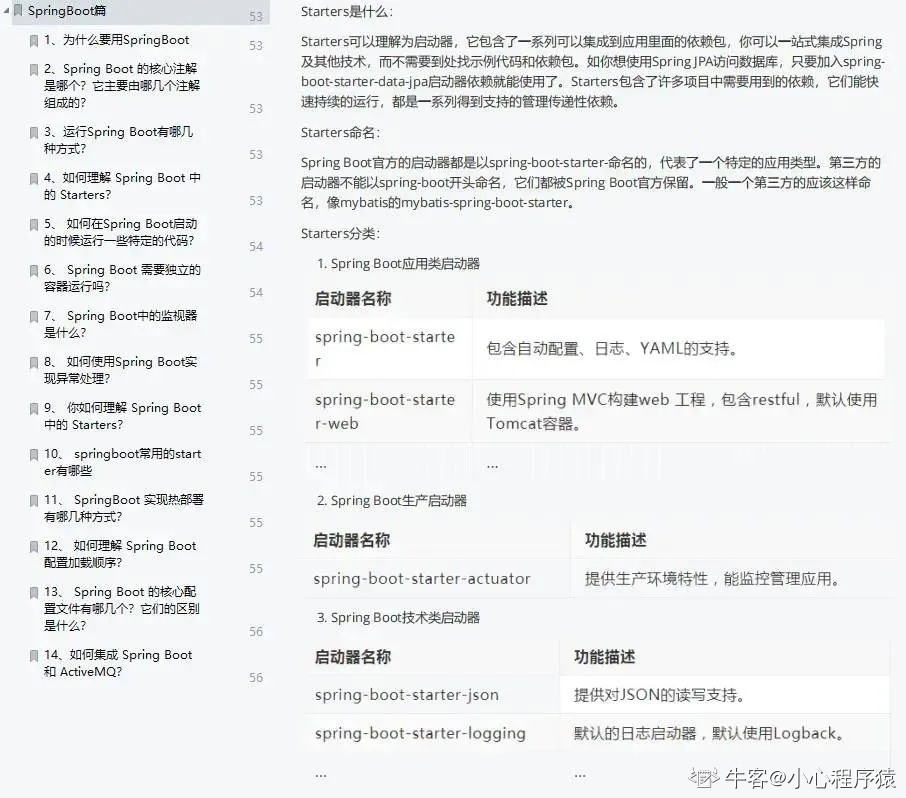Click bookmark icon for 13、核心配置文件
906x798 pixels.
coord(34,592)
